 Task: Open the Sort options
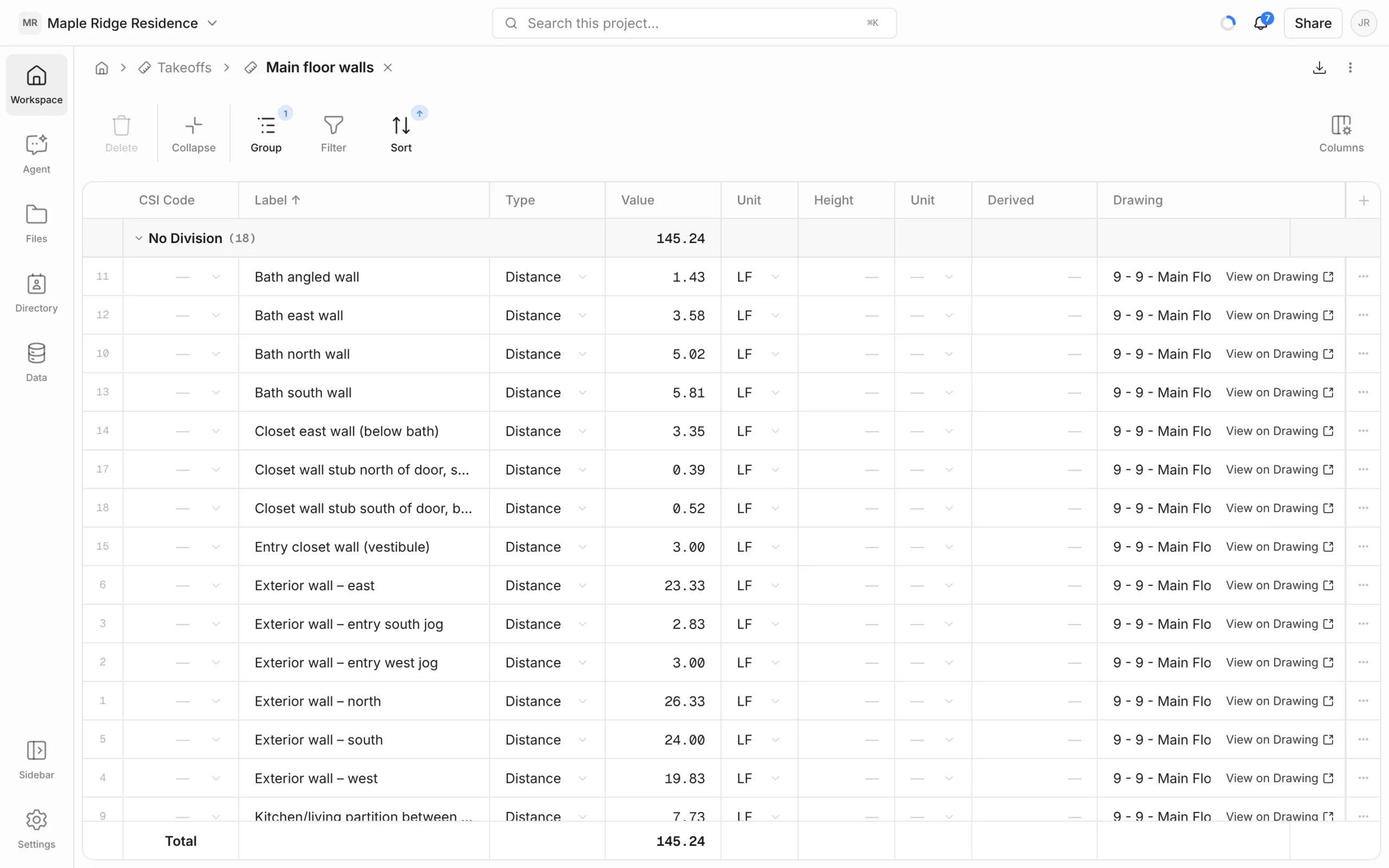pyautogui.click(x=401, y=133)
